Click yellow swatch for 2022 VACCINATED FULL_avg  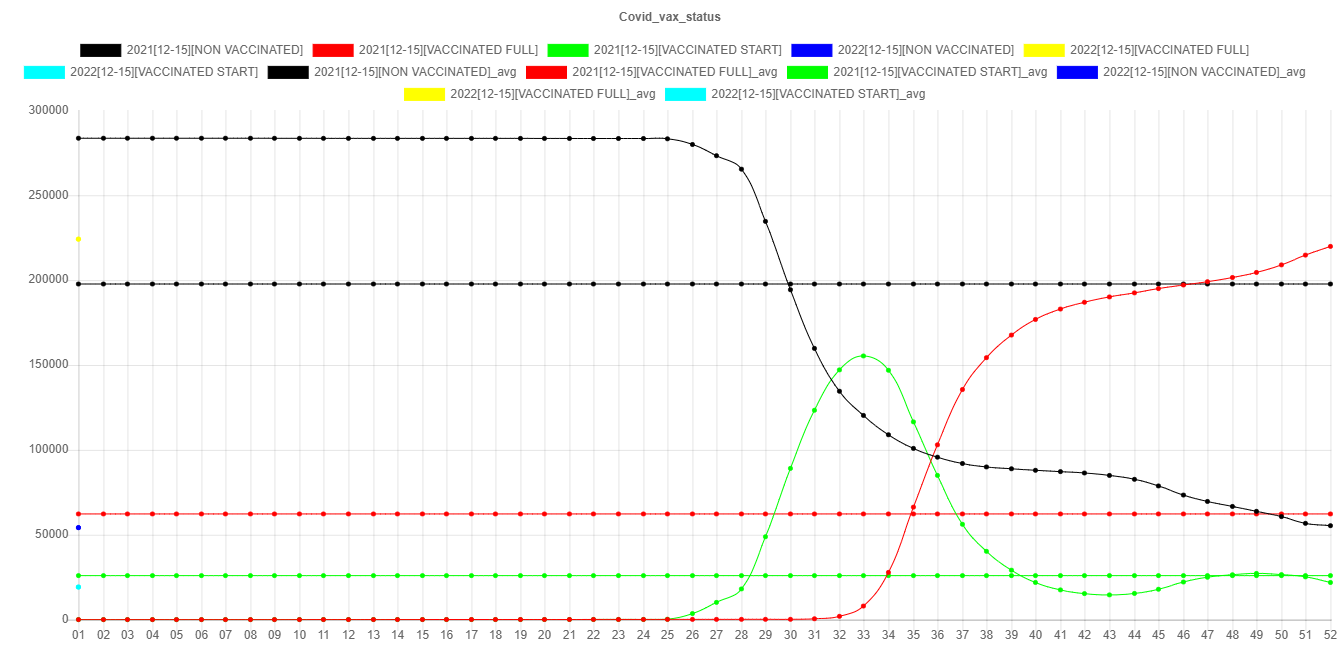click(x=425, y=94)
